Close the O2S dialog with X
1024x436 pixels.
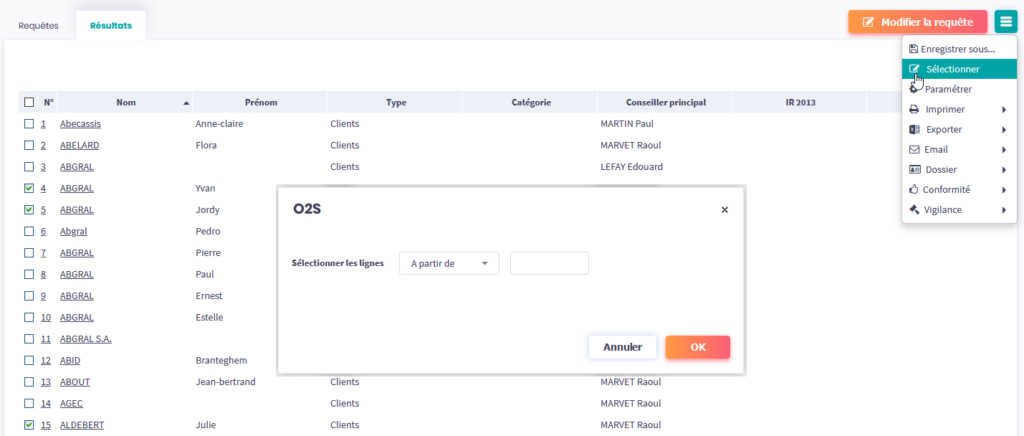click(x=724, y=210)
